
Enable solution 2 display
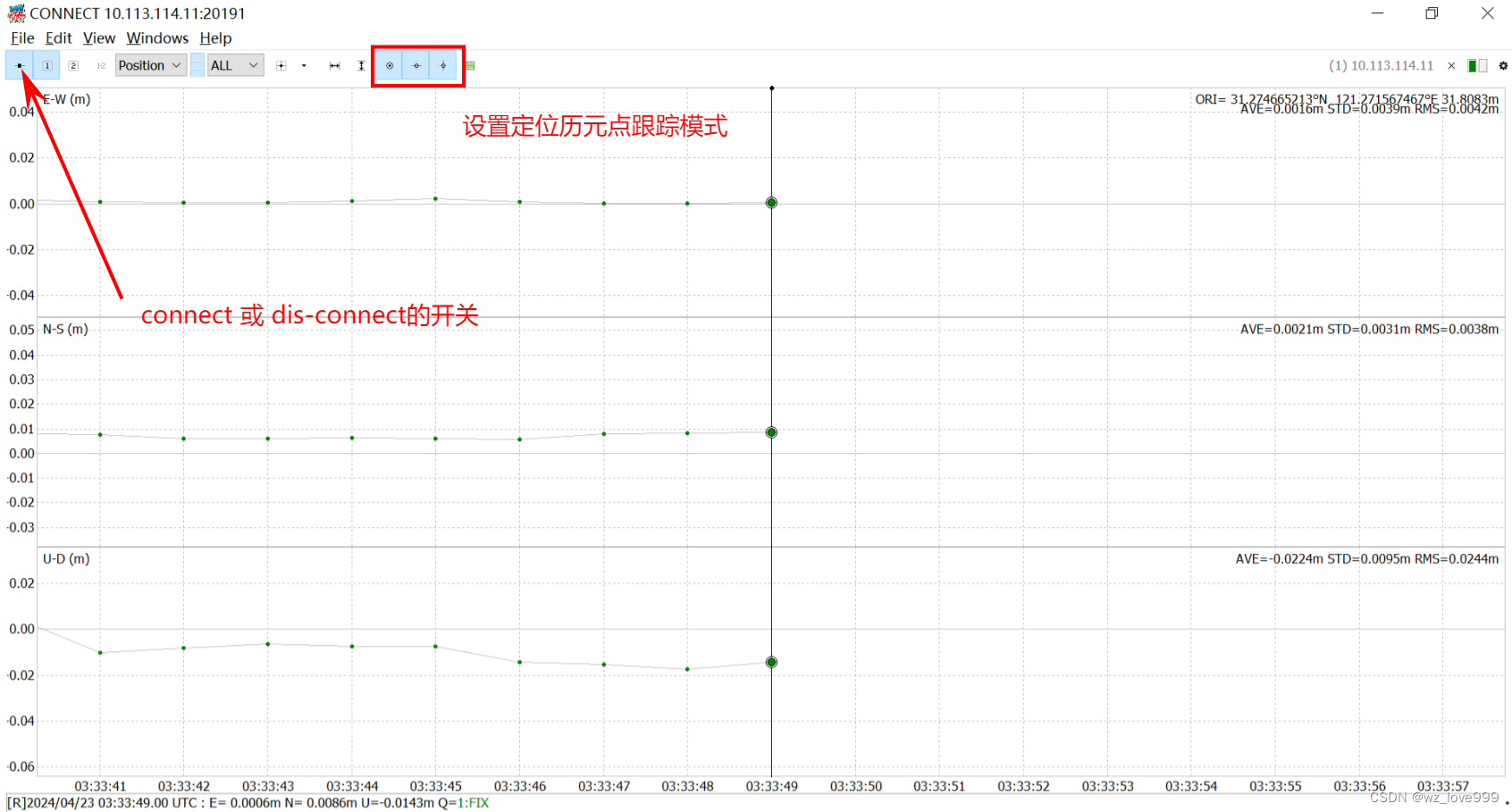coord(73,65)
